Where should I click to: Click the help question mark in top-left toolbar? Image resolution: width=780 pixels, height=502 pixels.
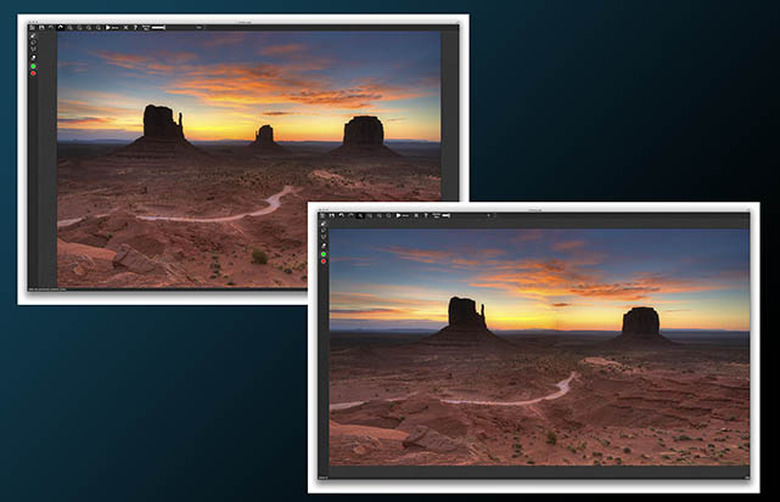click(134, 27)
